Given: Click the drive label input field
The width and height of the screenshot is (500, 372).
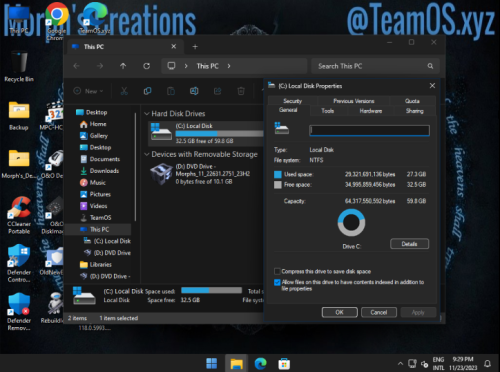Looking at the screenshot, I should pyautogui.click(x=369, y=130).
